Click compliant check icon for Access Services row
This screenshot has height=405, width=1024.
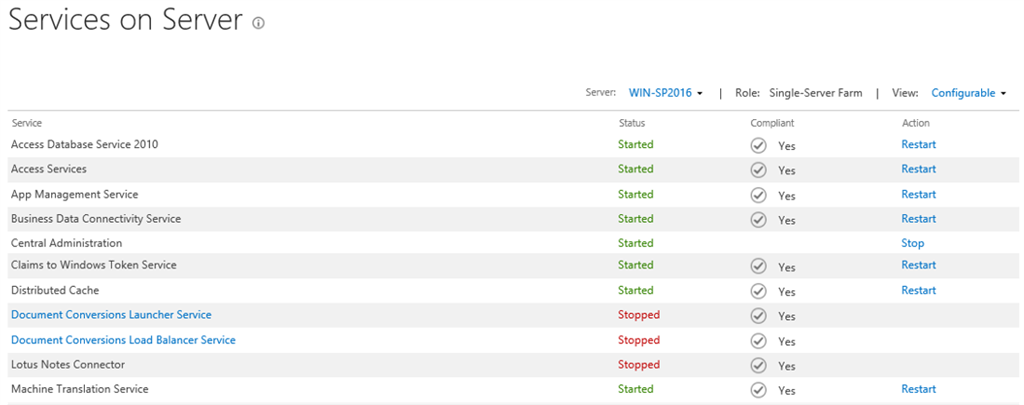tap(759, 170)
